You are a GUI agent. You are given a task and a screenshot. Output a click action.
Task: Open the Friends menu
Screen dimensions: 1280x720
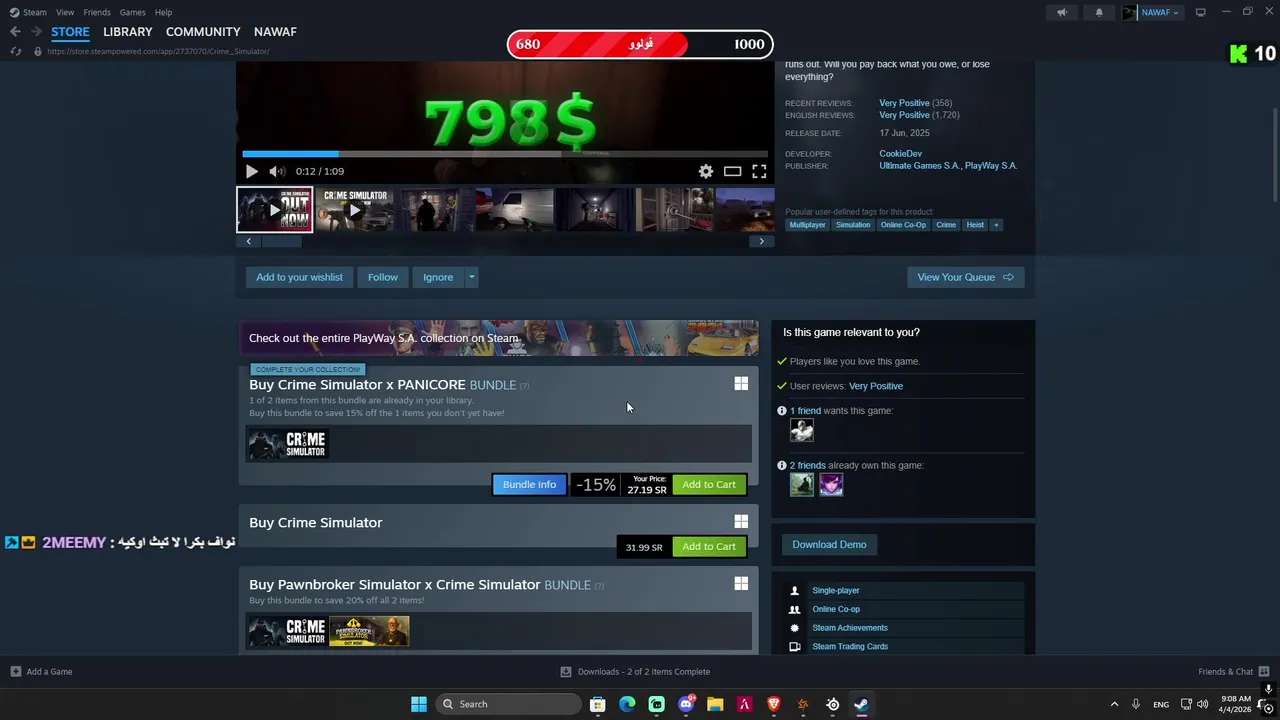point(97,12)
